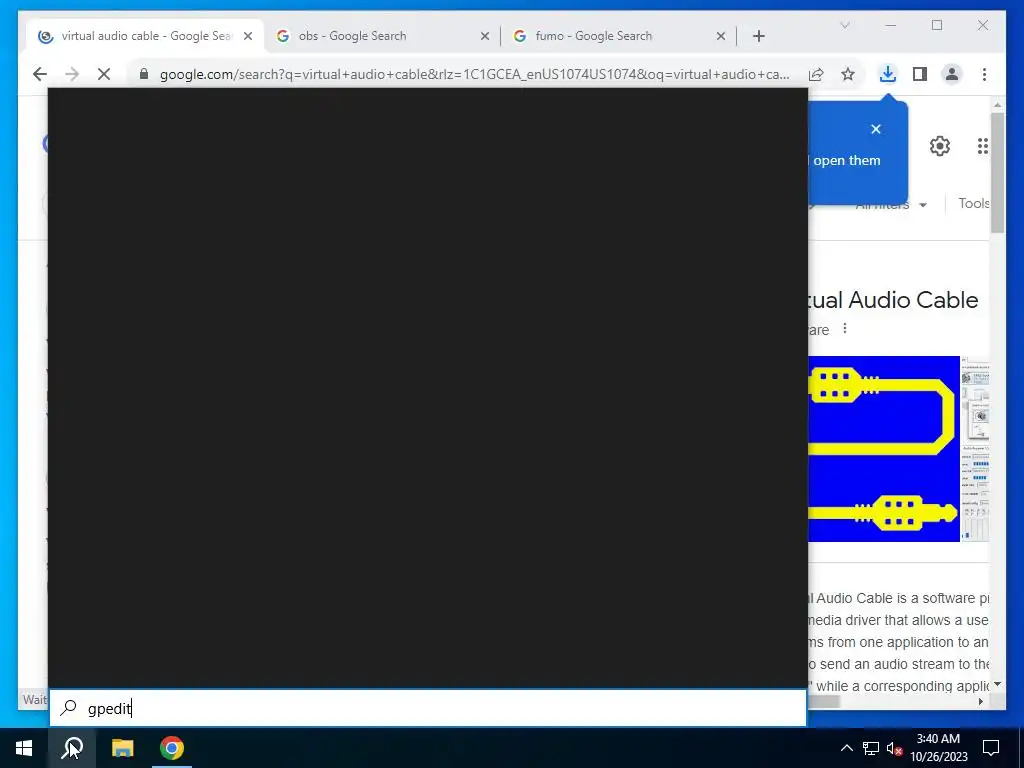Show hidden system tray icons

tap(846, 748)
